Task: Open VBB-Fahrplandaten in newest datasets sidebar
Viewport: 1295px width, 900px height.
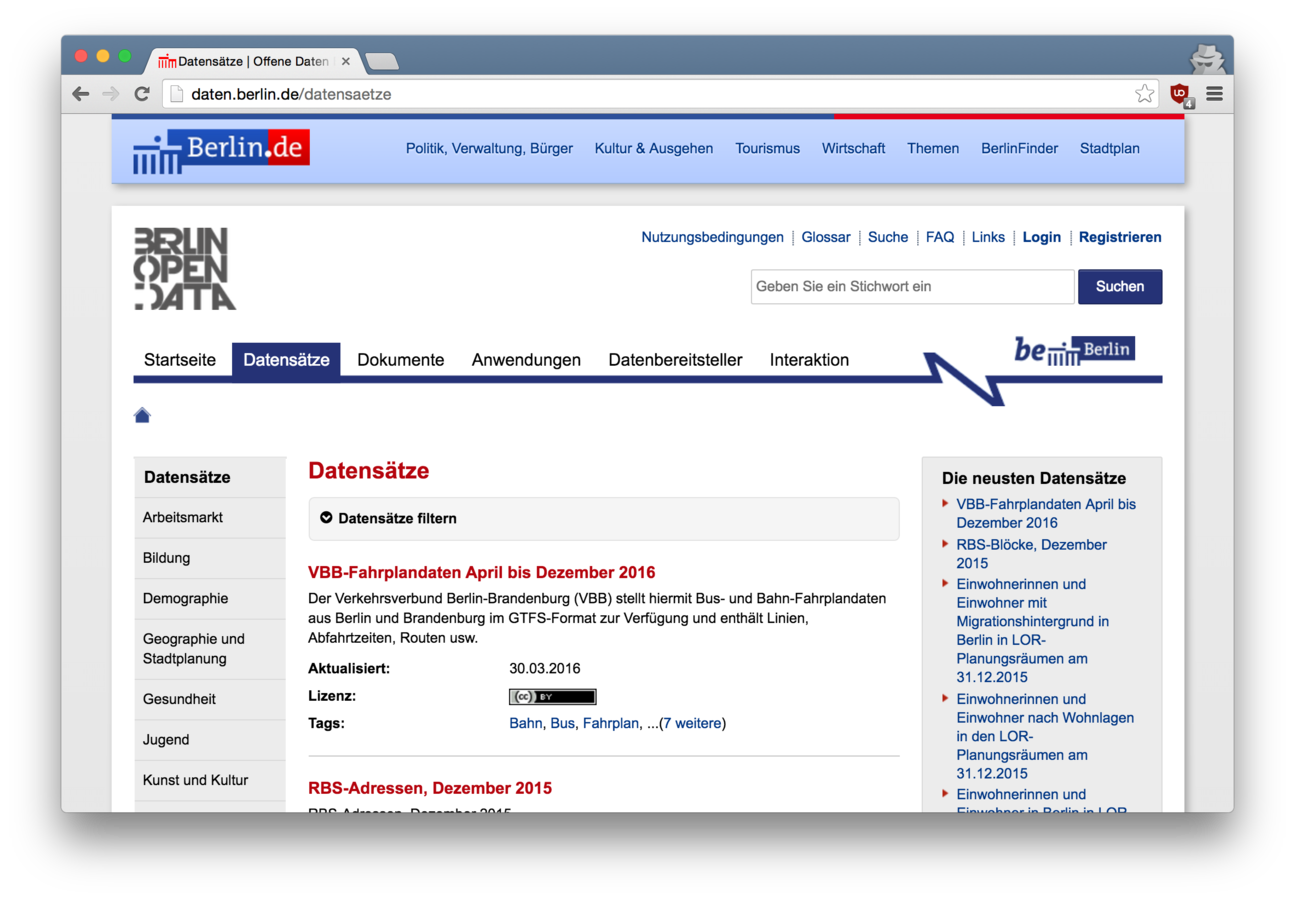Action: pyautogui.click(x=1046, y=514)
